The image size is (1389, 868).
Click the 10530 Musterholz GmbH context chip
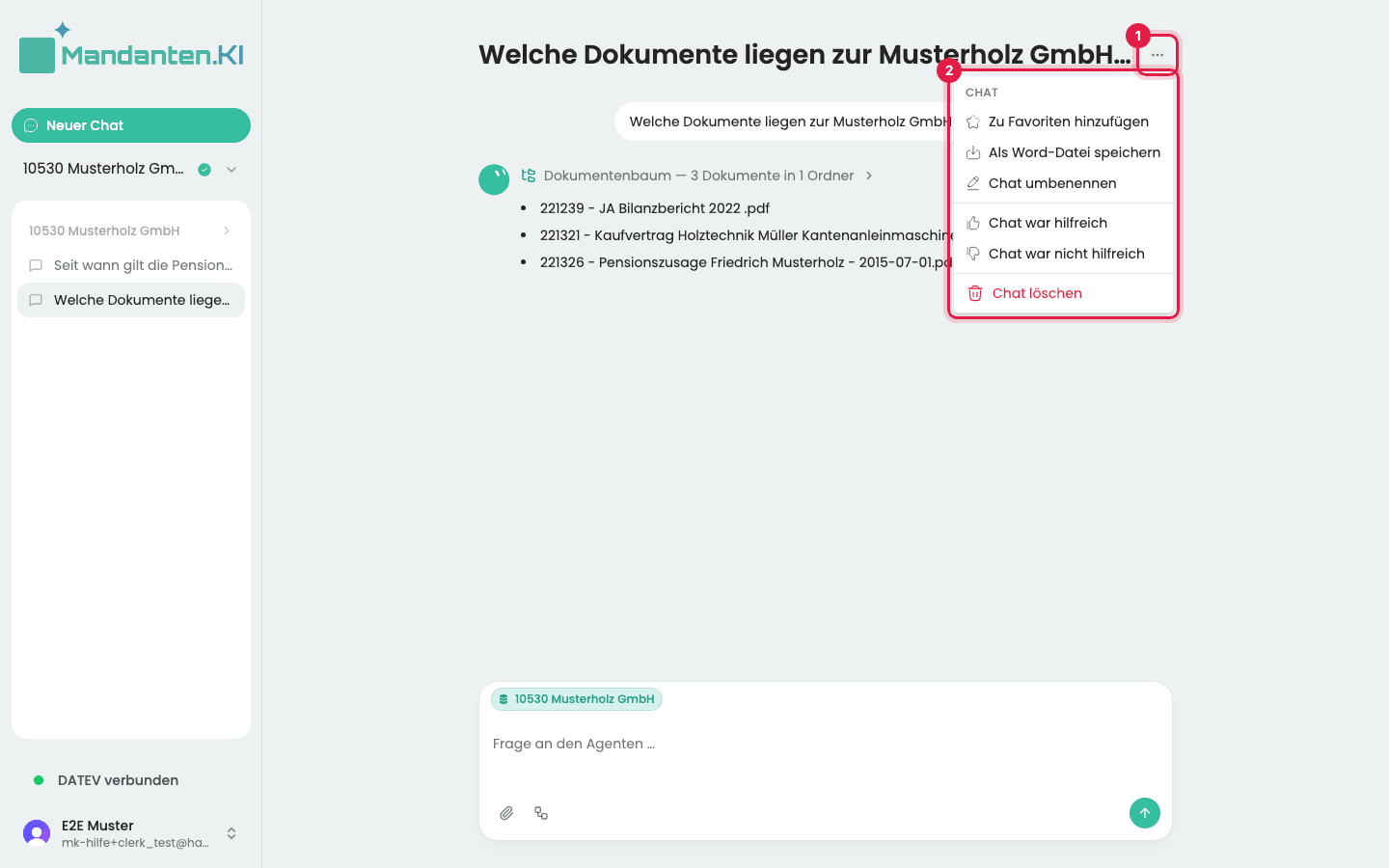[x=577, y=699]
